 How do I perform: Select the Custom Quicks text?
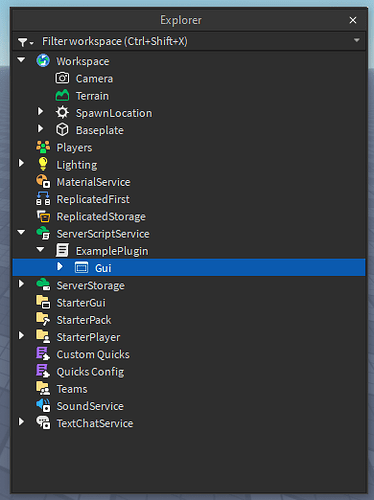point(93,354)
